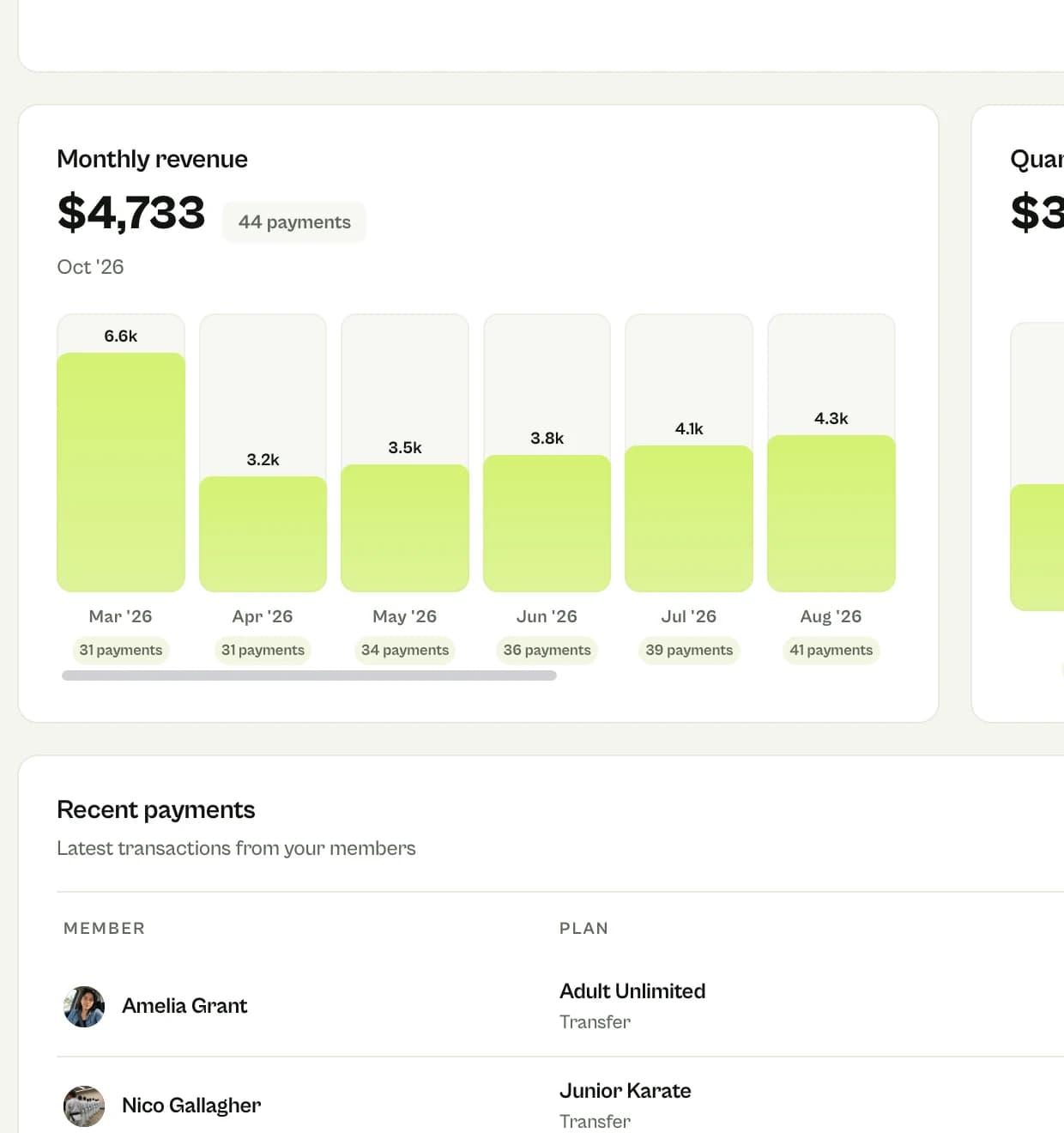The image size is (1064, 1133).
Task: Click Transfer under Adult Unlimited
Action: [x=595, y=1022]
